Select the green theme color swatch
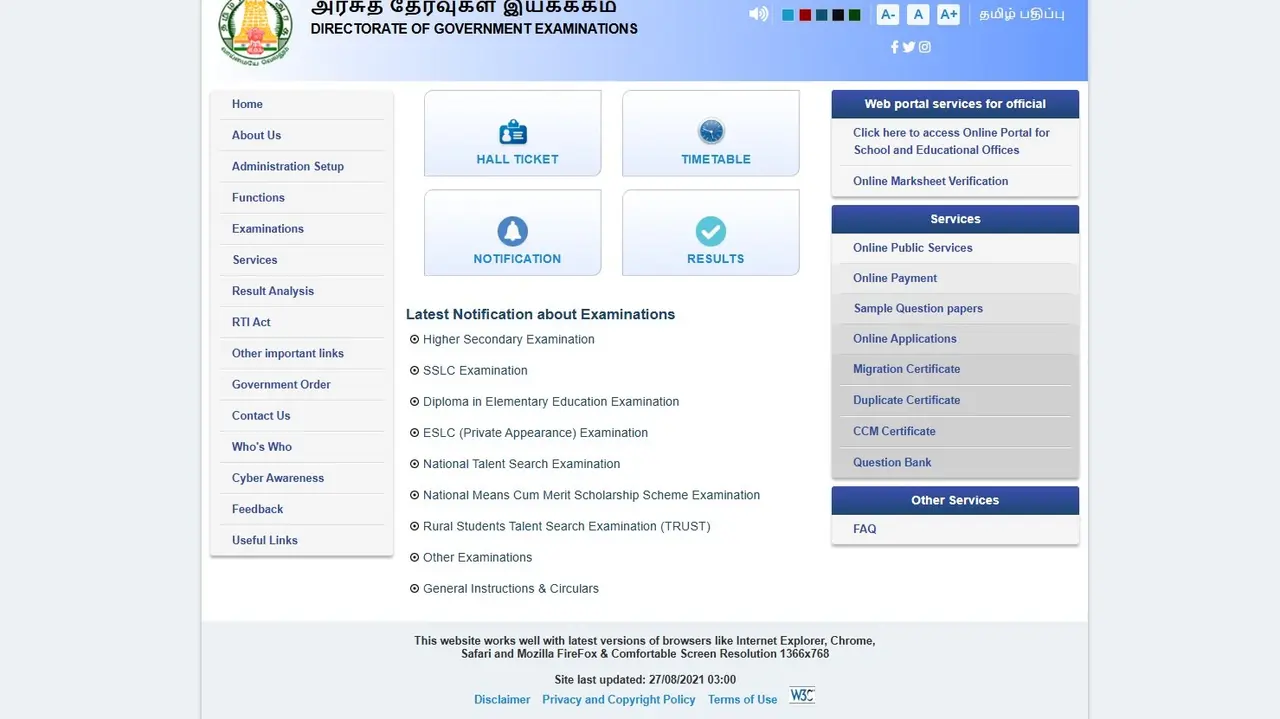Image resolution: width=1280 pixels, height=719 pixels. coord(853,14)
